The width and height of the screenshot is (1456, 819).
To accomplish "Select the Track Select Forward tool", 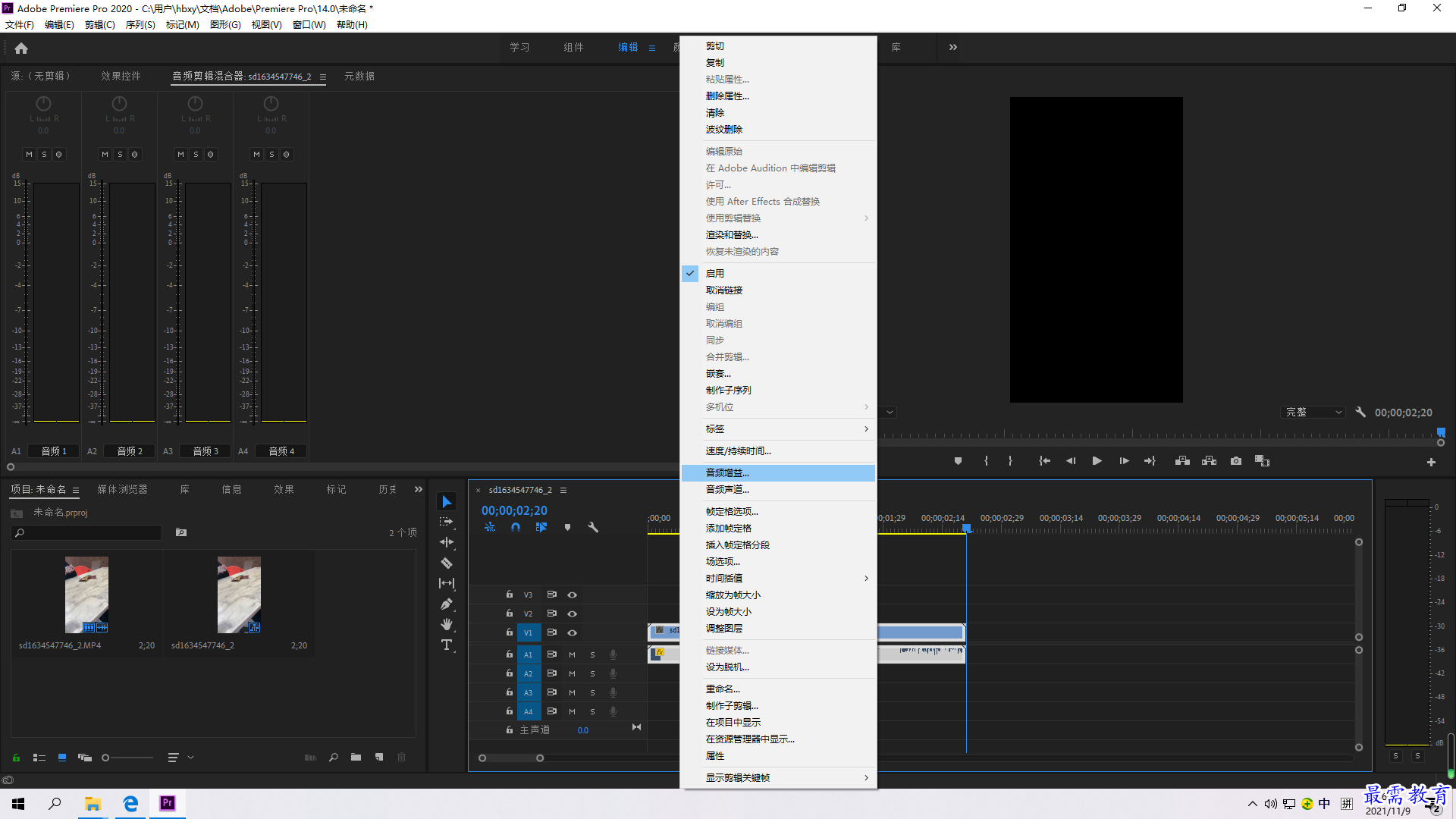I will 447,522.
